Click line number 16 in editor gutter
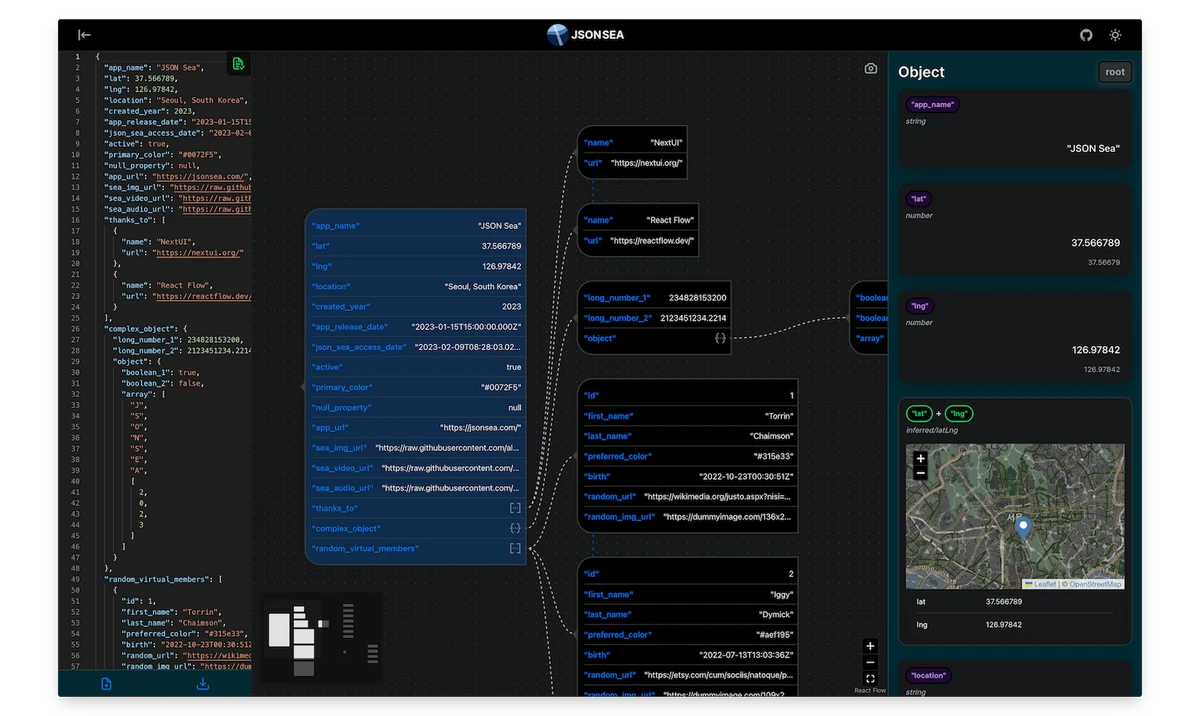 76,220
